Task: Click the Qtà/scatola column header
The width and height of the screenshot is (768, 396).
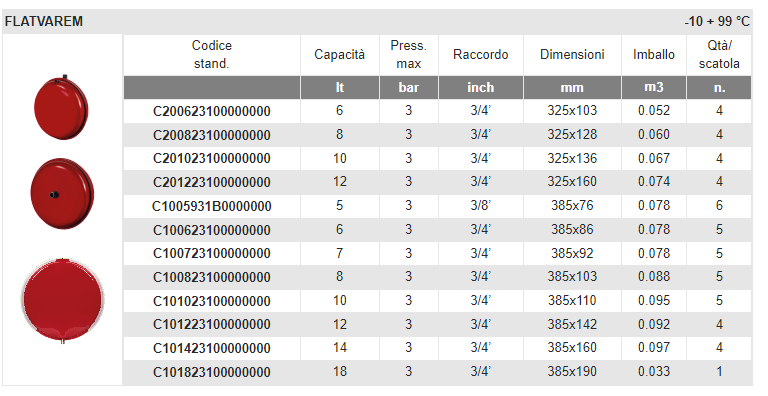Action: click(719, 54)
